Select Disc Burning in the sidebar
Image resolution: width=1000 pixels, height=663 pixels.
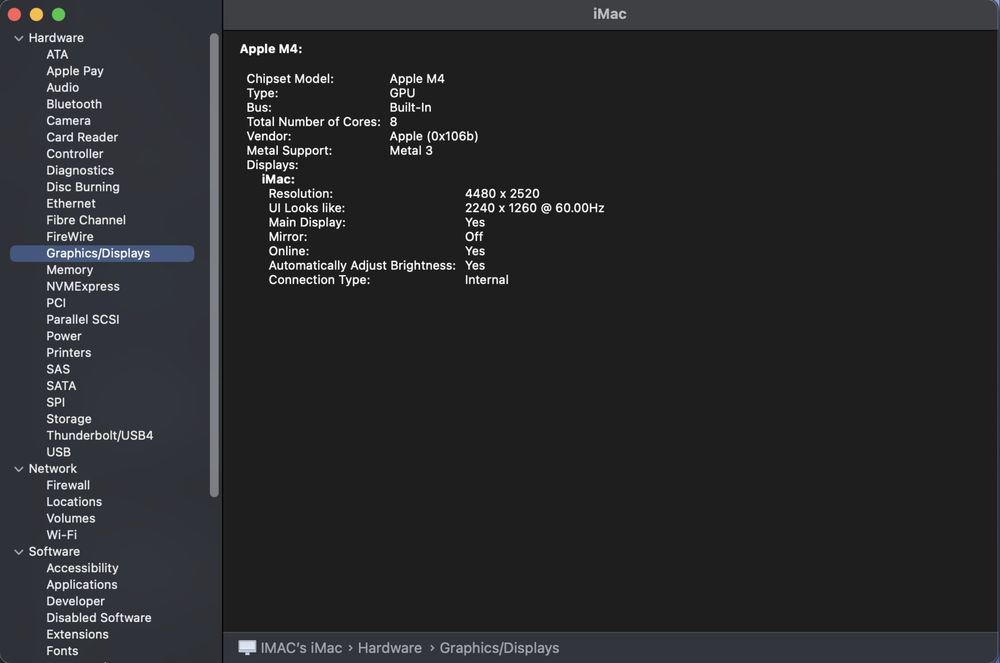point(83,187)
